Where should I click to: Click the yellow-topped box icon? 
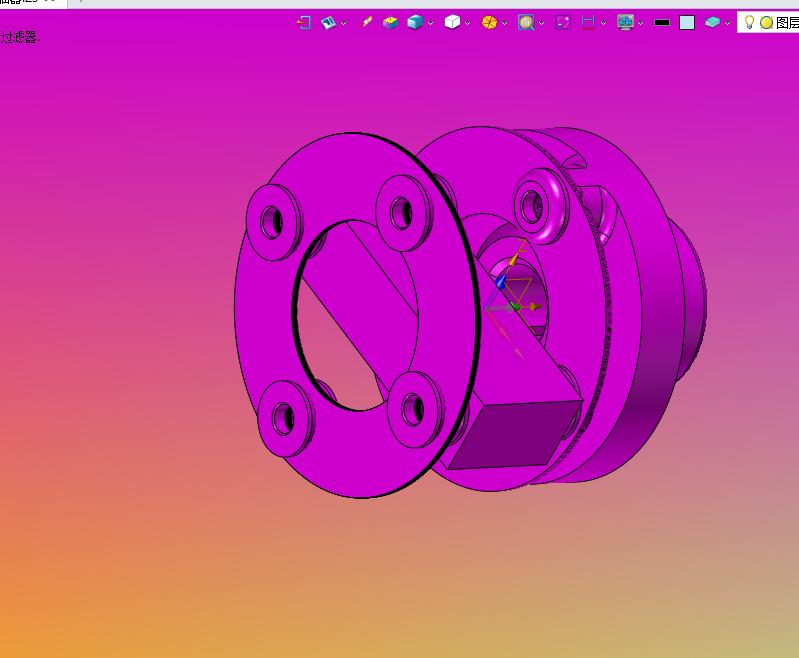(x=390, y=22)
